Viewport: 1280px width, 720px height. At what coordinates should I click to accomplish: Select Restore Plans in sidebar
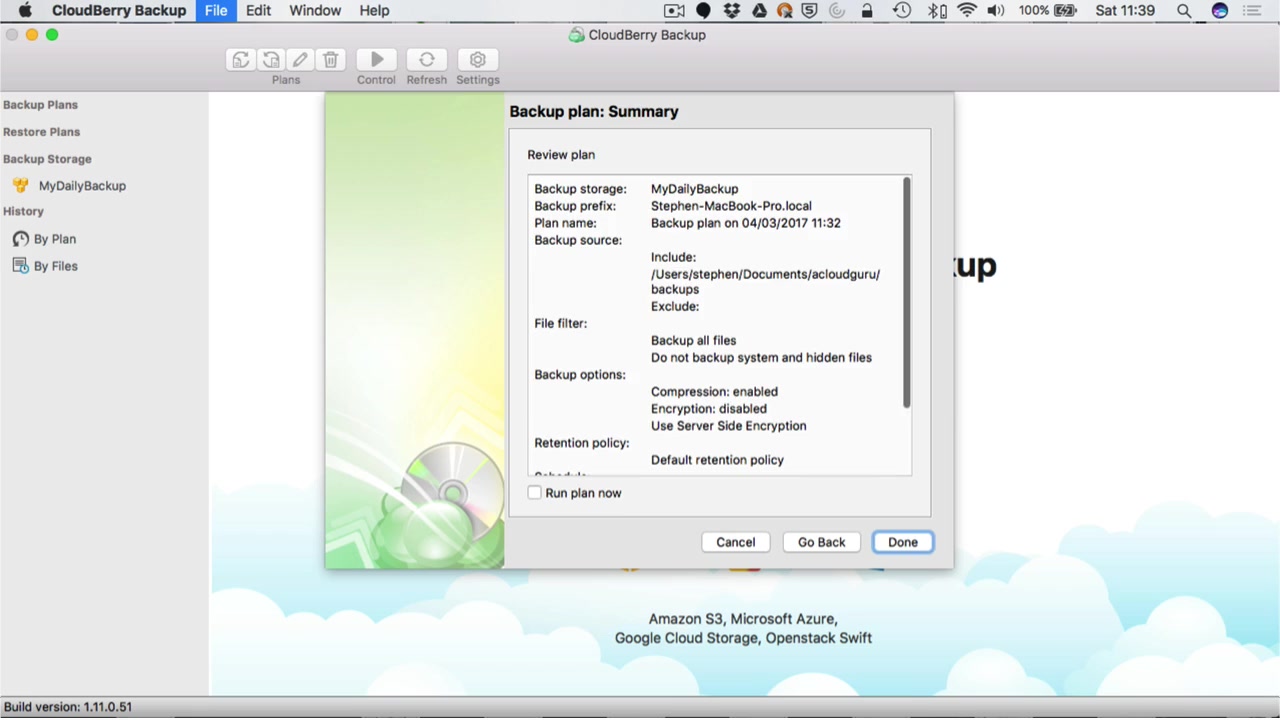(x=41, y=132)
